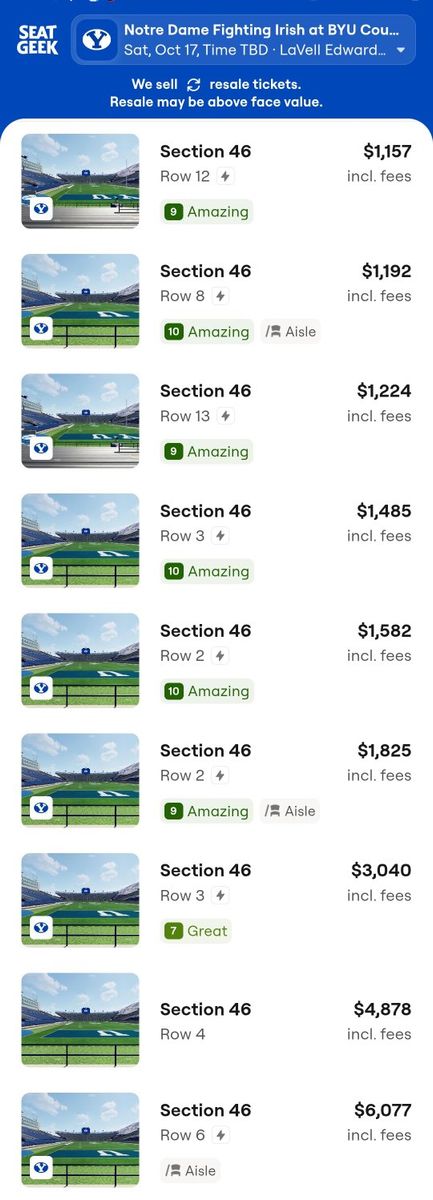Open seat view thumbnail for $1,157 listing
The height and width of the screenshot is (1200, 433).
(x=81, y=181)
